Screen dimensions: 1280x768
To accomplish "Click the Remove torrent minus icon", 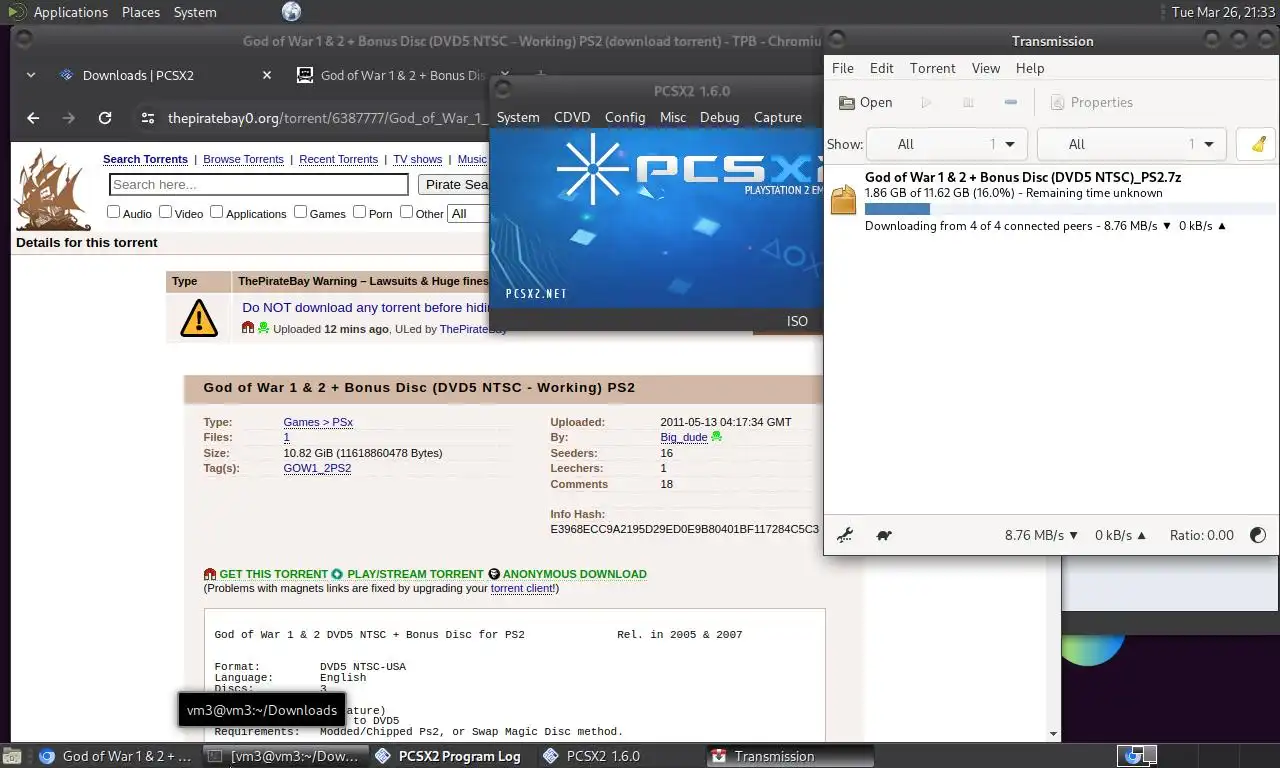I will [x=1010, y=103].
